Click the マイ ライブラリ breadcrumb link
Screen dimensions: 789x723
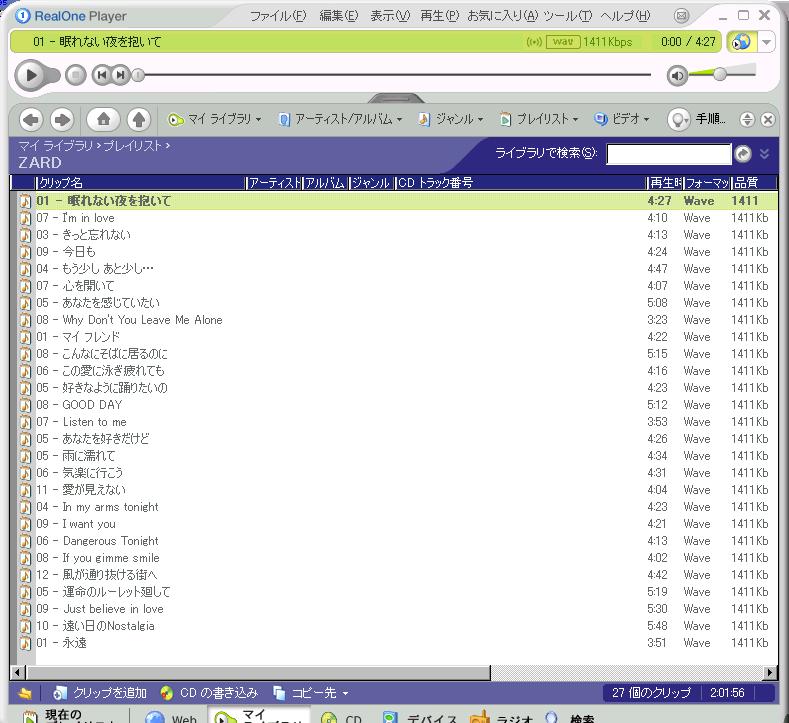[x=55, y=146]
